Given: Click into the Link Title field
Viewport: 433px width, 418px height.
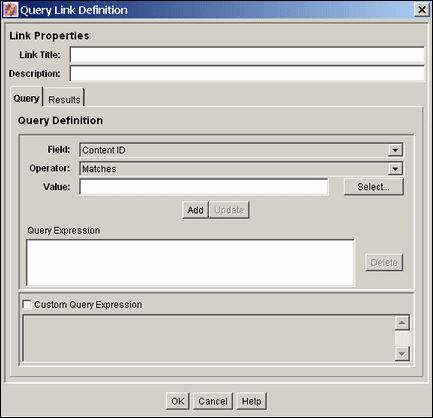Looking at the screenshot, I should (x=247, y=55).
